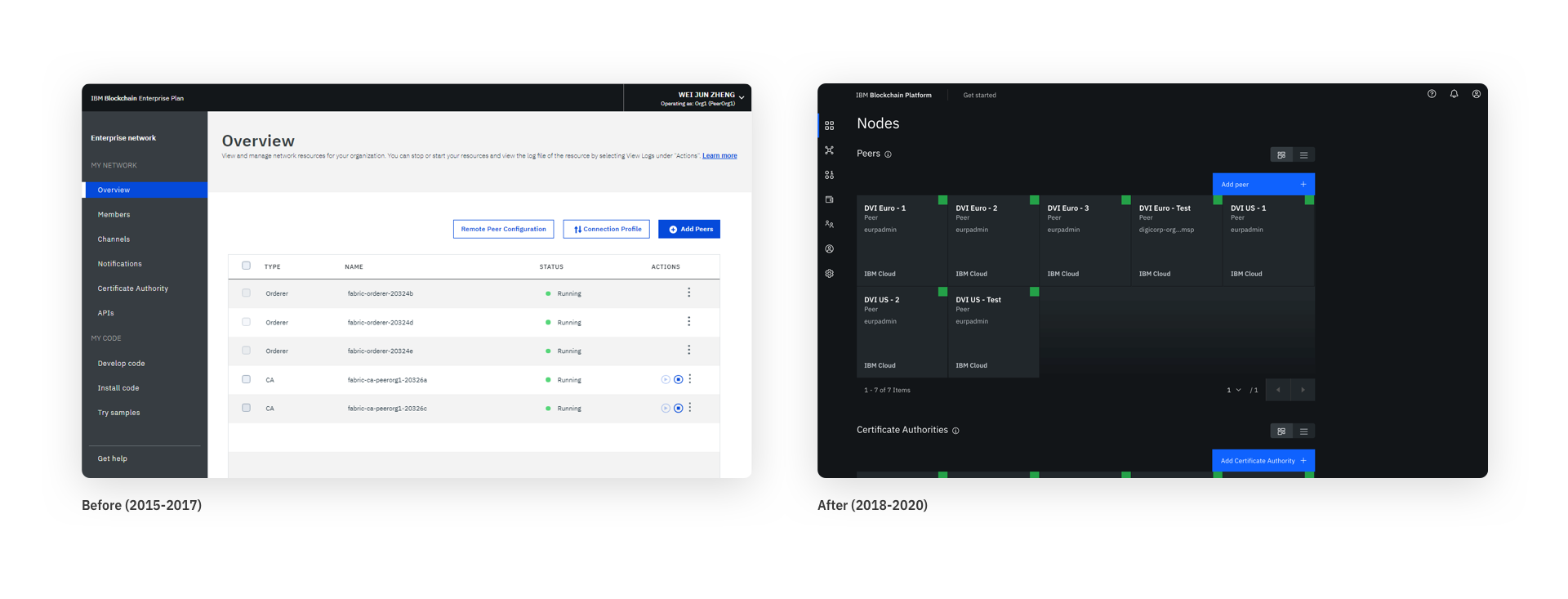Open actions menu for fabric-orderer-20324b
The image size is (1568, 599).
(688, 293)
